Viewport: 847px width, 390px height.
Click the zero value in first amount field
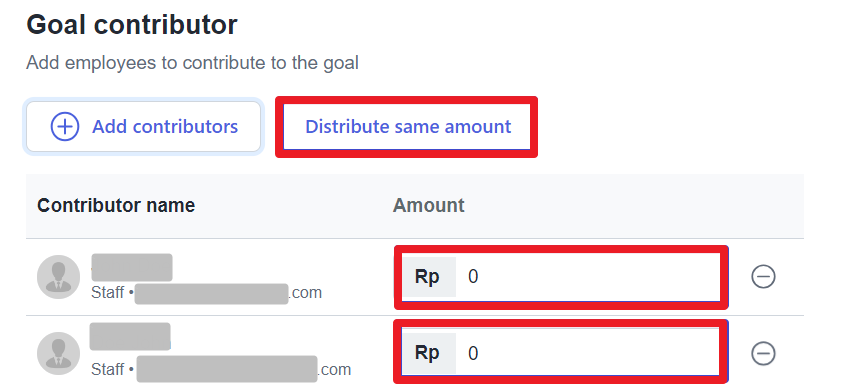(473, 277)
